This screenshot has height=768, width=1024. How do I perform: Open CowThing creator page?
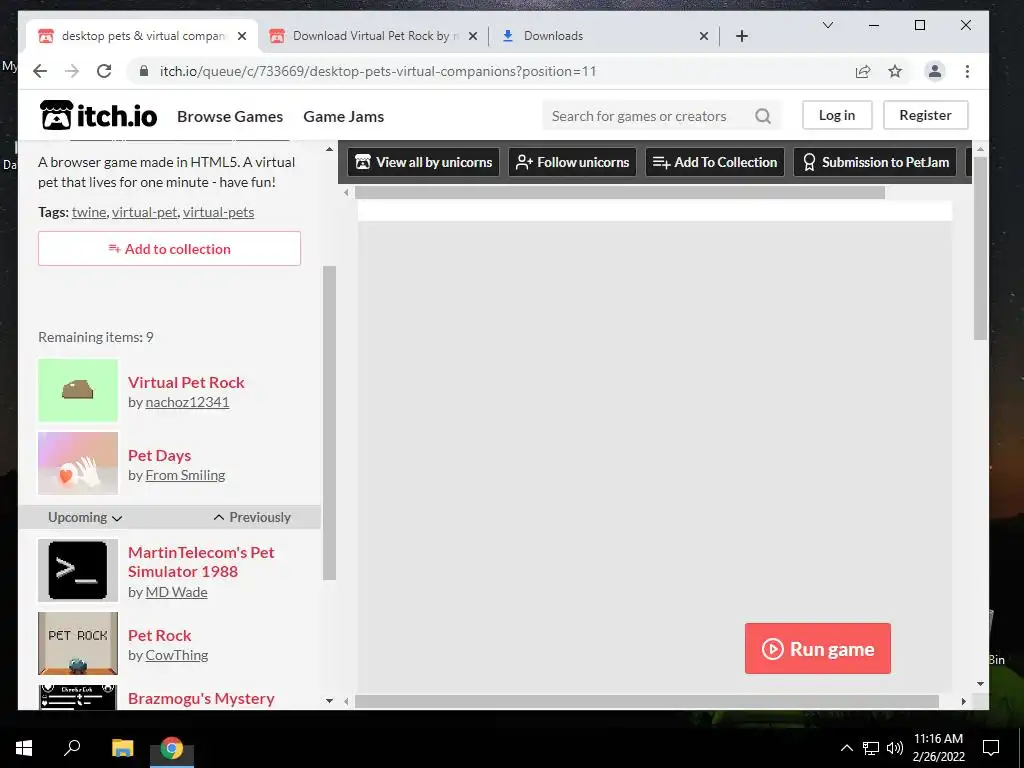coord(176,655)
